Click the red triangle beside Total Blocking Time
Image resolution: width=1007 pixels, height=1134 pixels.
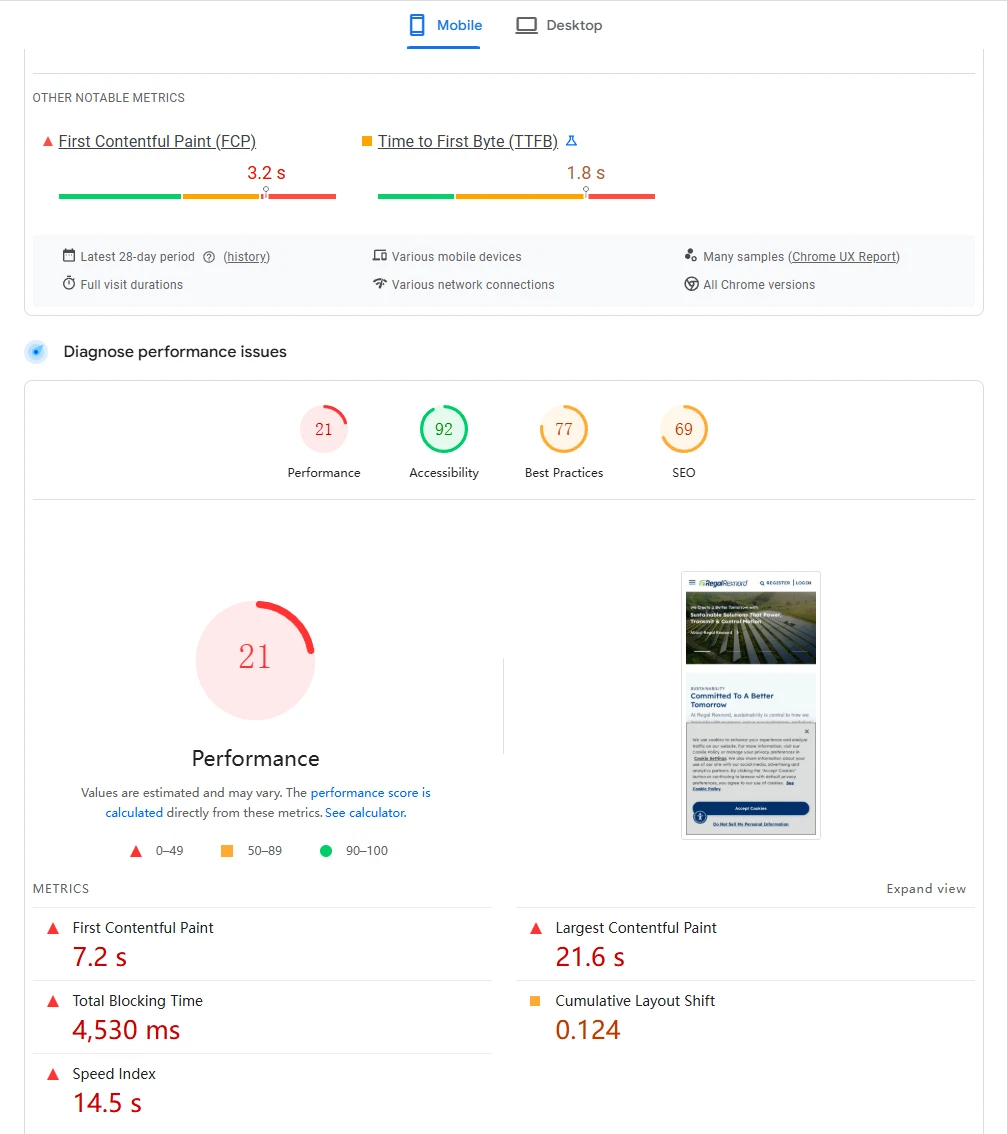click(x=53, y=1002)
